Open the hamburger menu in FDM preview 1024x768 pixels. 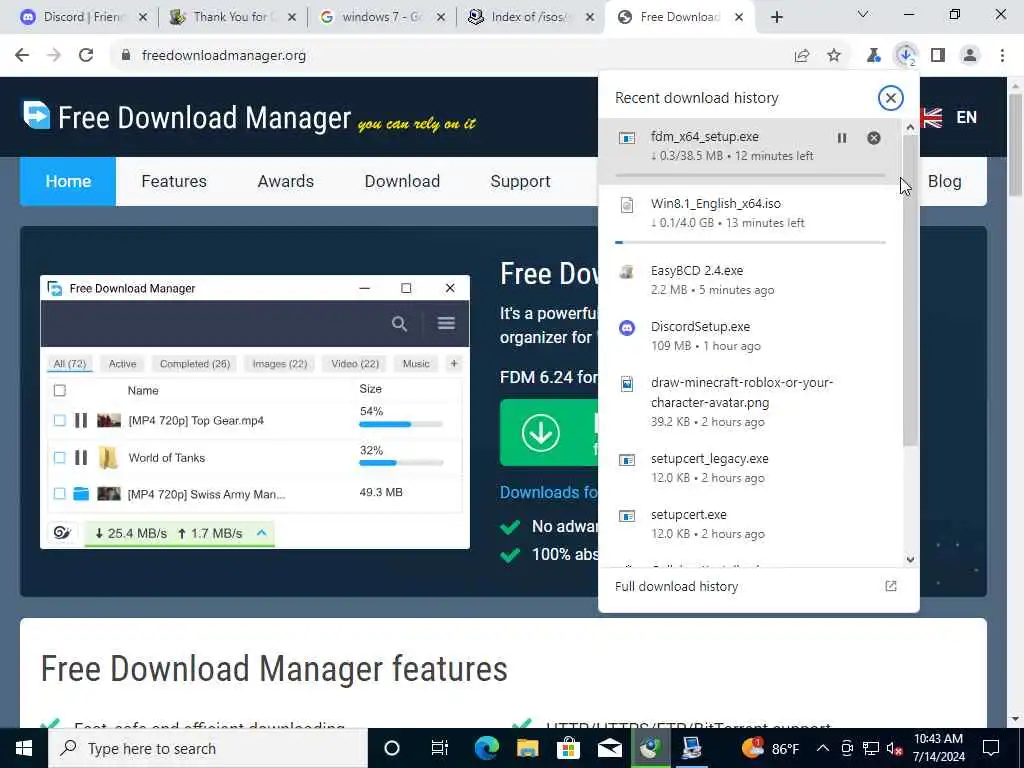[x=447, y=323]
